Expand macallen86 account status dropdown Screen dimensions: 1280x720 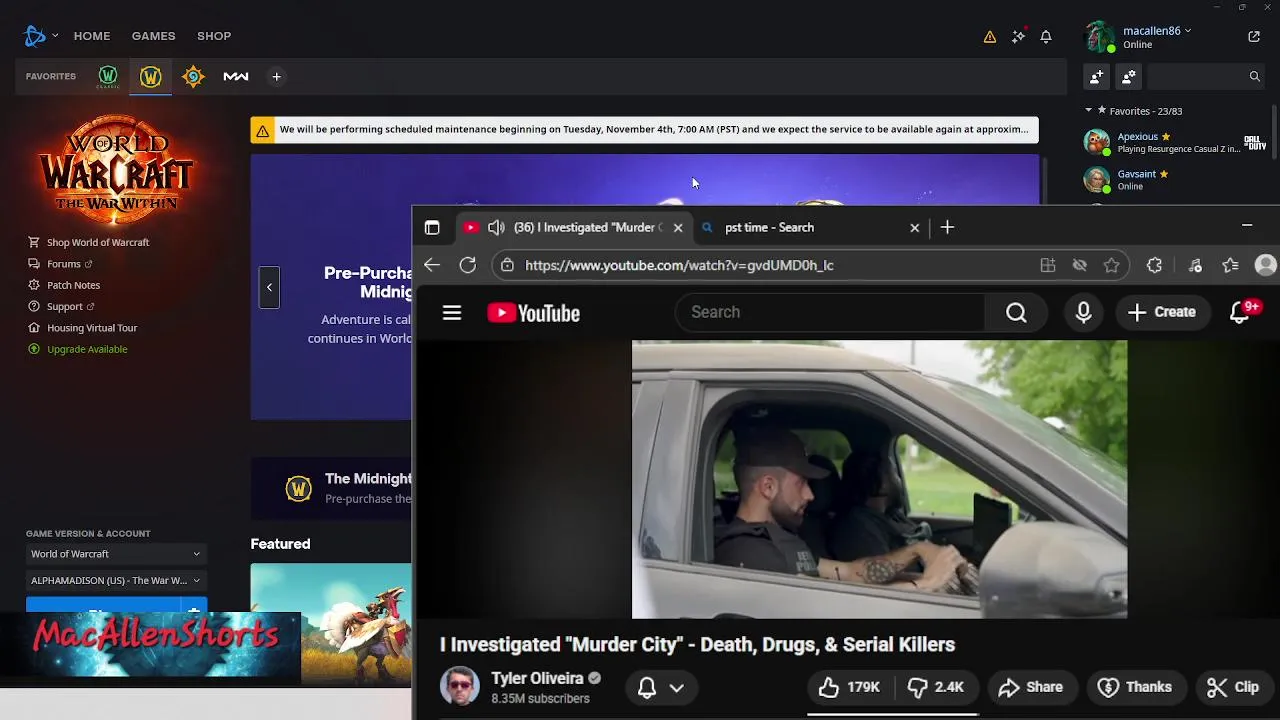[1188, 31]
